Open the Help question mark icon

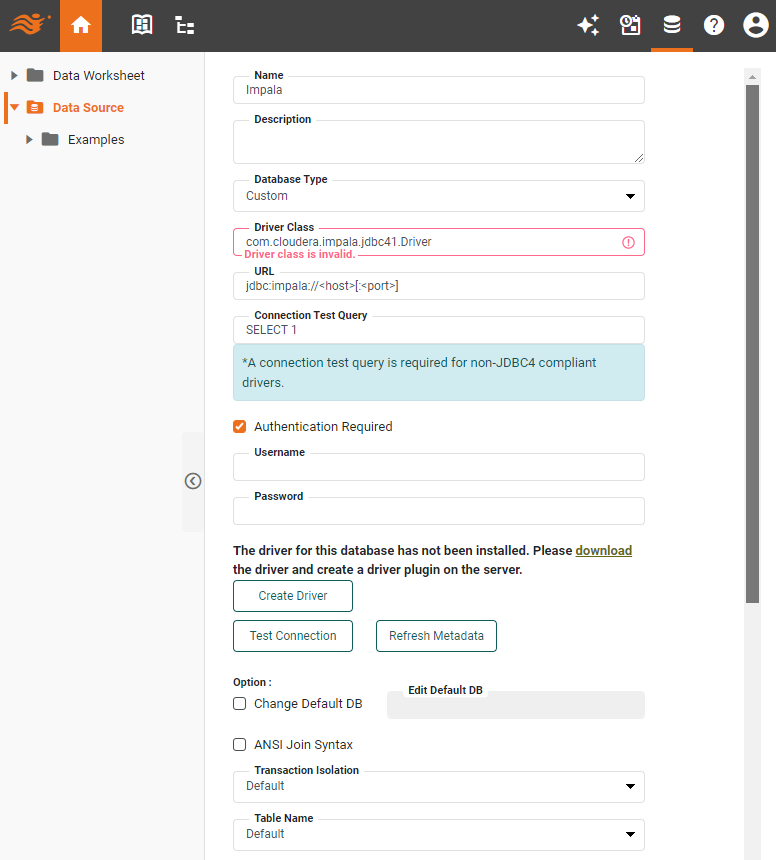coord(713,25)
